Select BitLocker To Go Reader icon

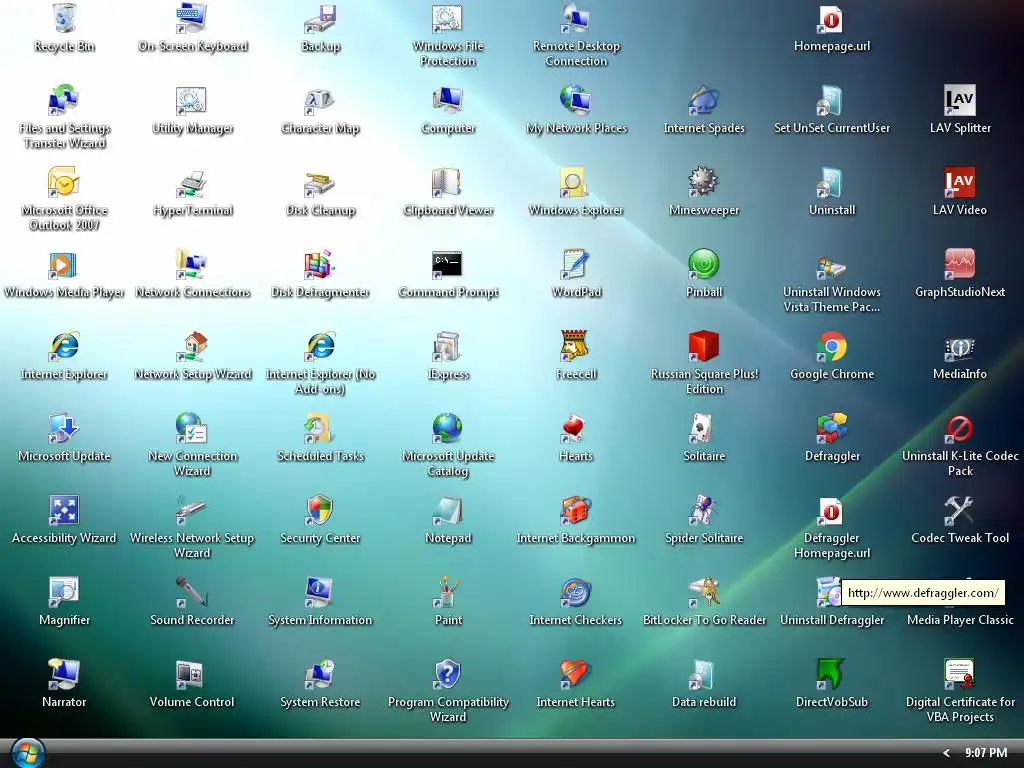click(704, 592)
